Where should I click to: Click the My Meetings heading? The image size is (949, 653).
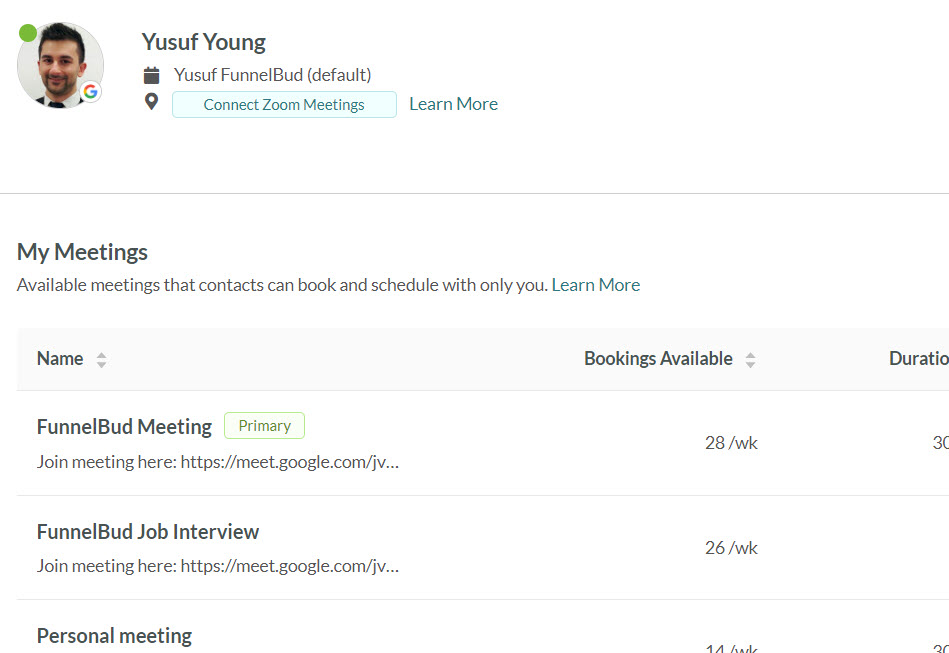[82, 252]
